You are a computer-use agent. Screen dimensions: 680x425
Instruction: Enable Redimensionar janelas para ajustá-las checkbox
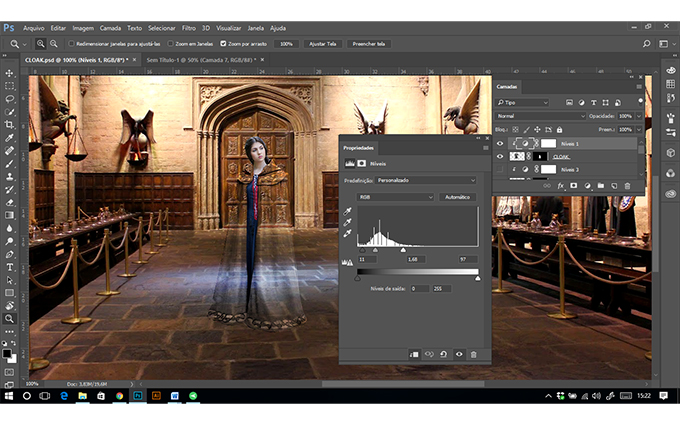click(72, 44)
